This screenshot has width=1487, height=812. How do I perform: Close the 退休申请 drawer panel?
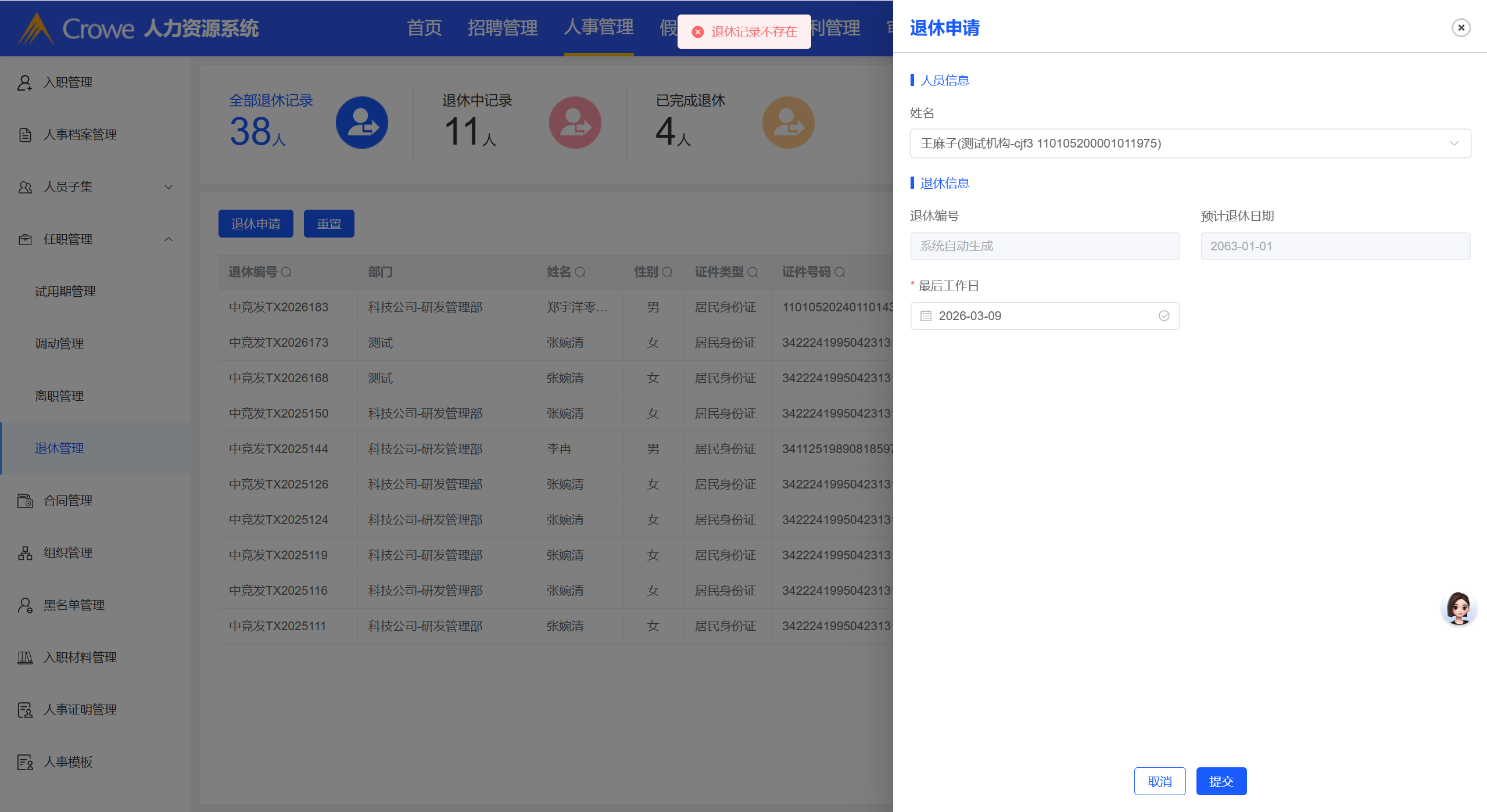(1461, 27)
